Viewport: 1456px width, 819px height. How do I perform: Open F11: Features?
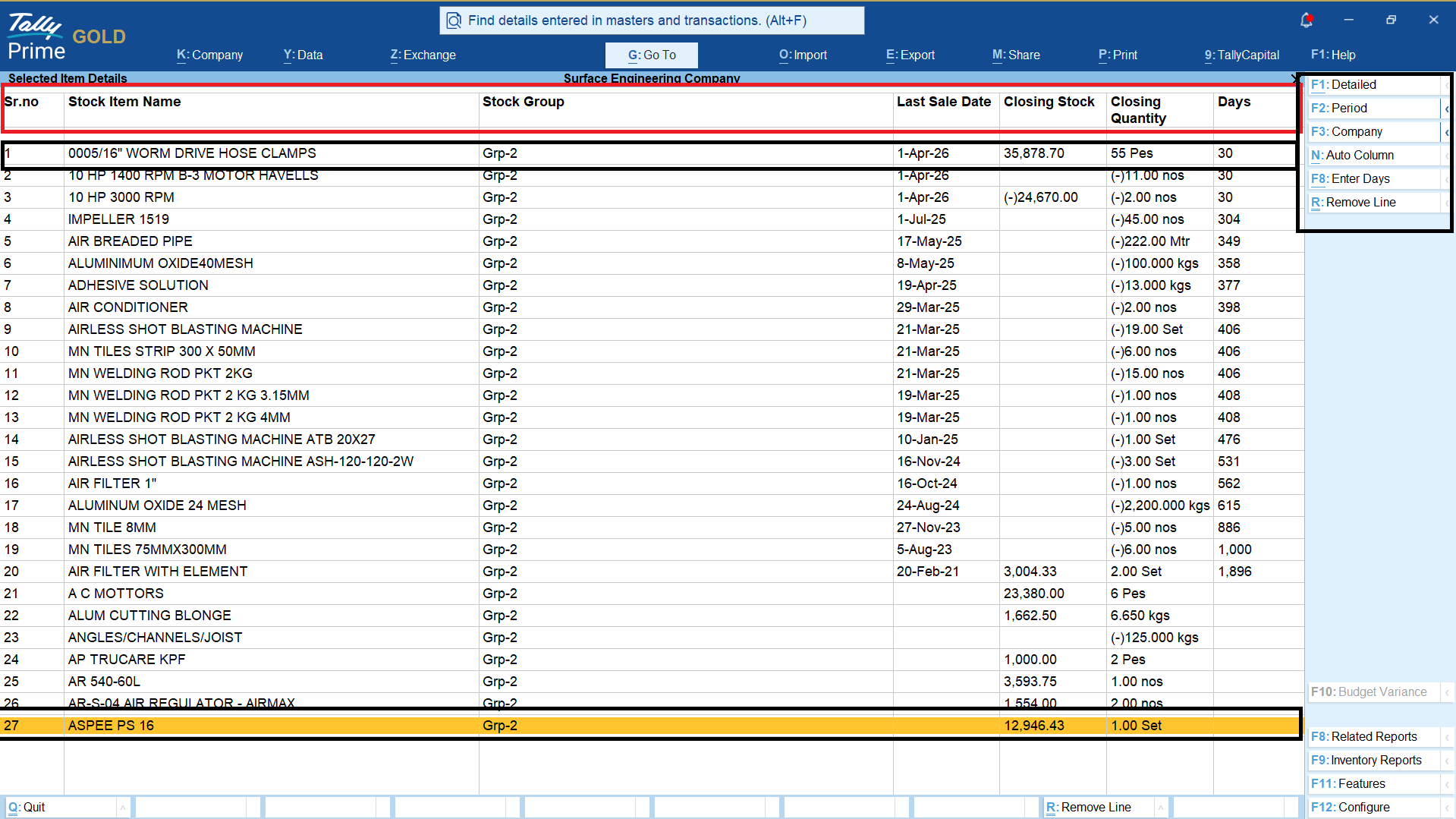coord(1373,784)
